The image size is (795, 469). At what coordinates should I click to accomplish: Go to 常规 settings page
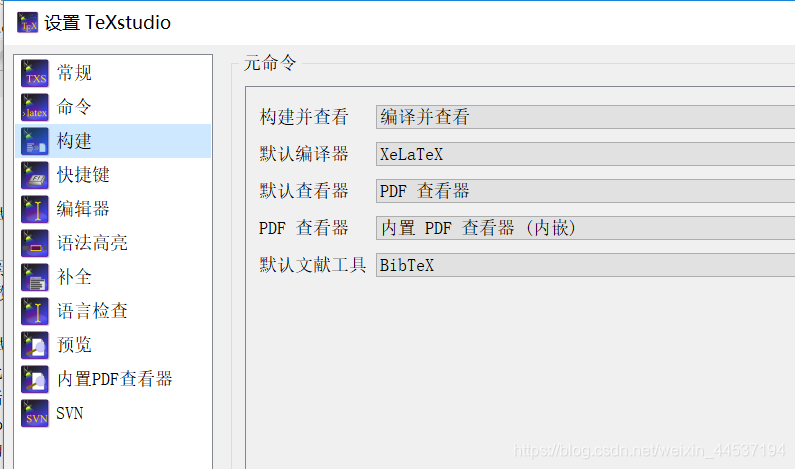tap(74, 73)
